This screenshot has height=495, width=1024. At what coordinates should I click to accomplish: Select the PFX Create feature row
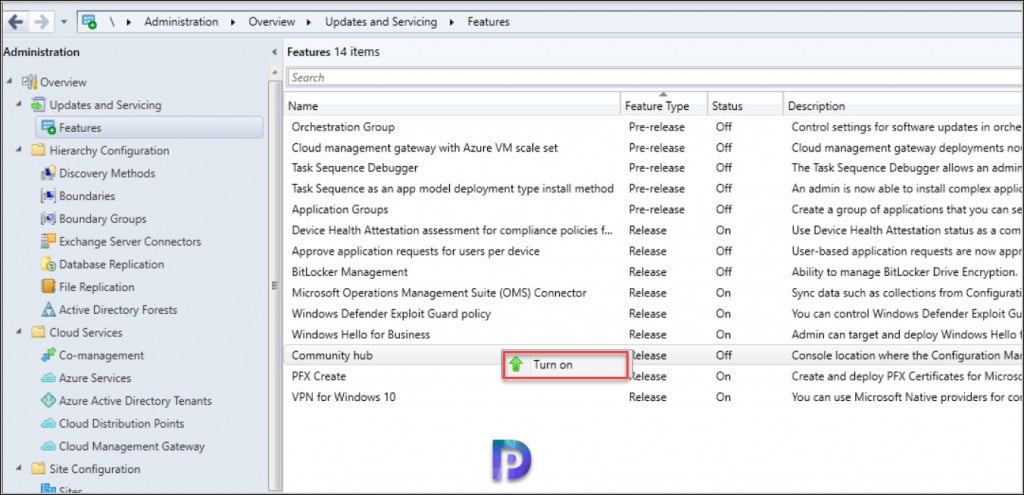[x=654, y=376]
